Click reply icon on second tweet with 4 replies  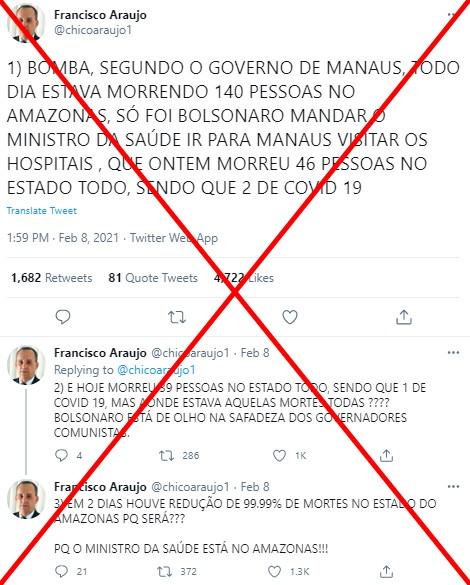(61, 455)
